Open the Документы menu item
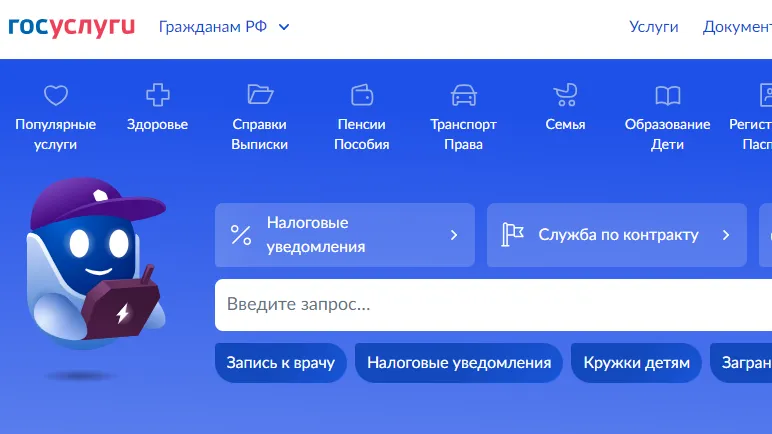This screenshot has width=772, height=434. 737,27
